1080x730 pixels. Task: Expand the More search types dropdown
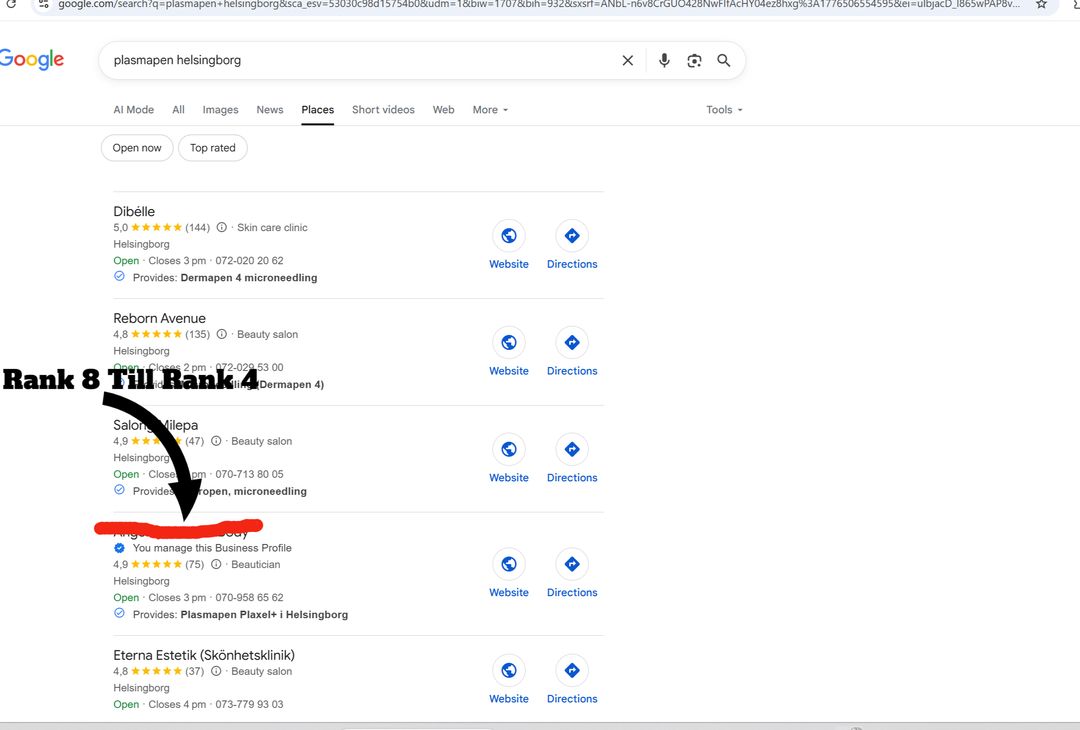[x=490, y=110]
